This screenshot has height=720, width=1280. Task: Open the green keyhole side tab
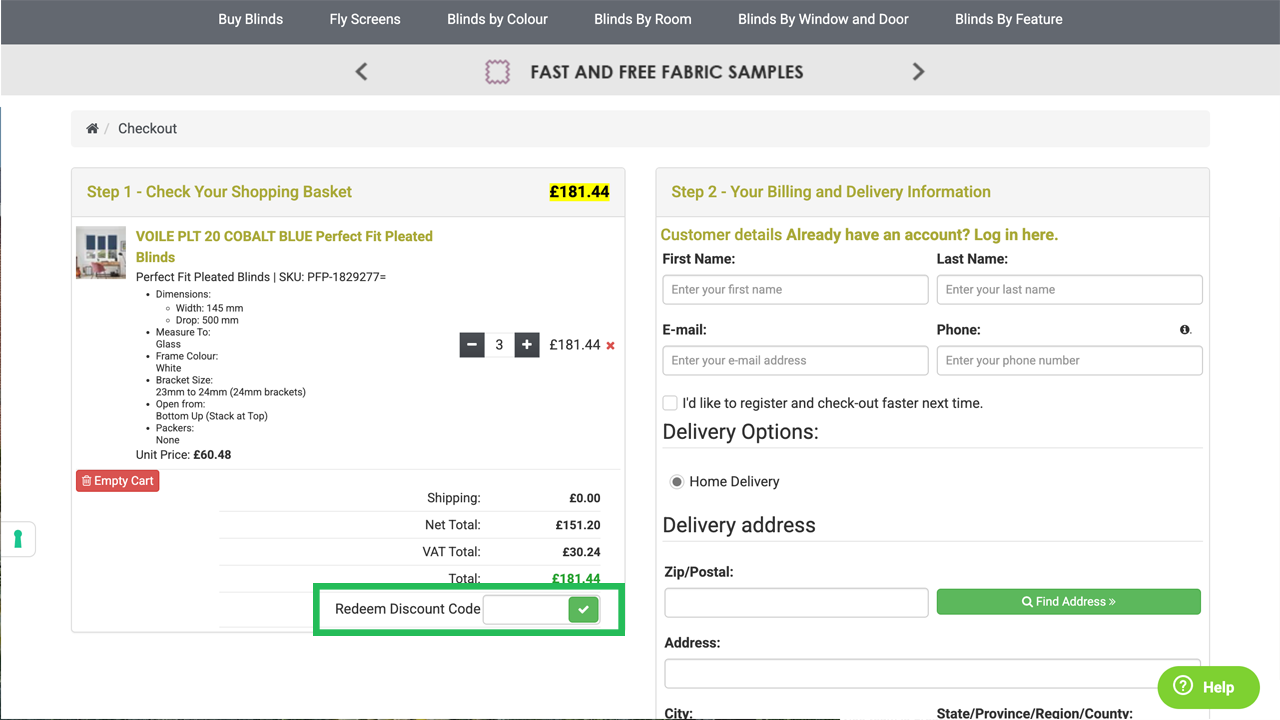[18, 539]
